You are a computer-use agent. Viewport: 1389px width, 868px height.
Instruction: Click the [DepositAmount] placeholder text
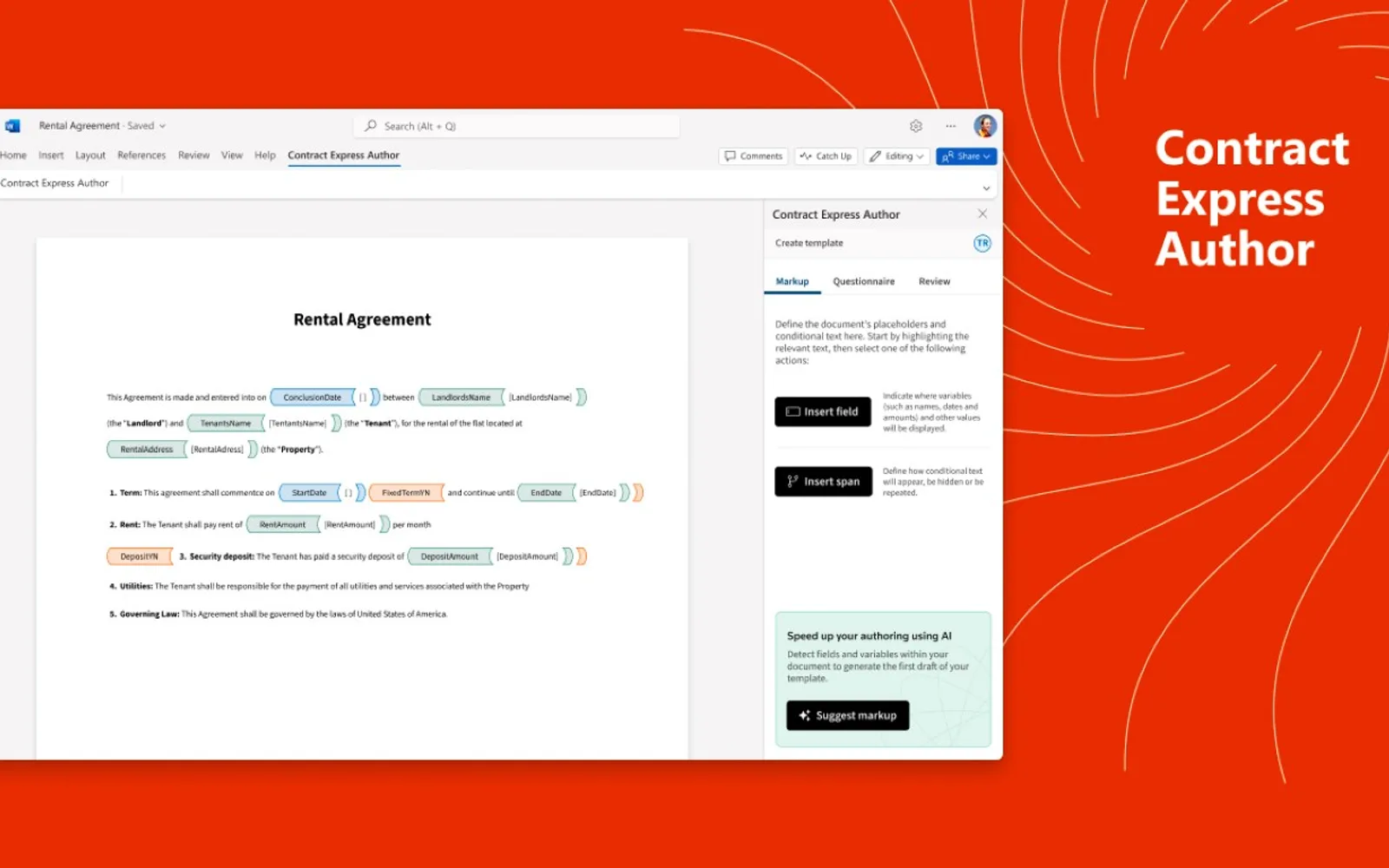click(x=527, y=556)
